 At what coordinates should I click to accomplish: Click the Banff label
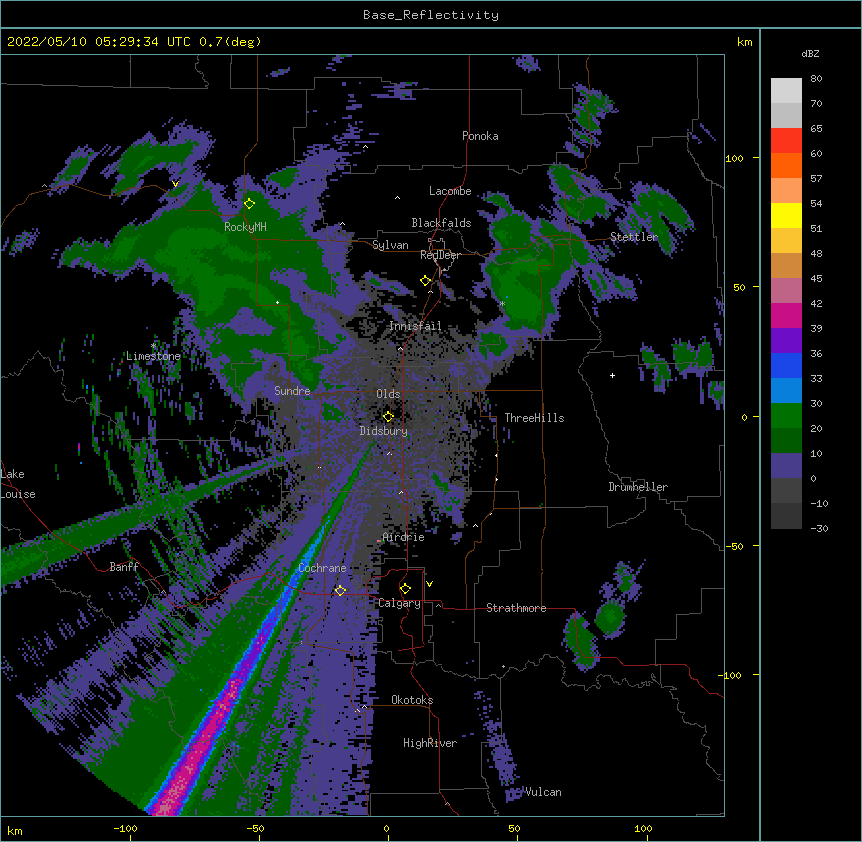(x=124, y=567)
